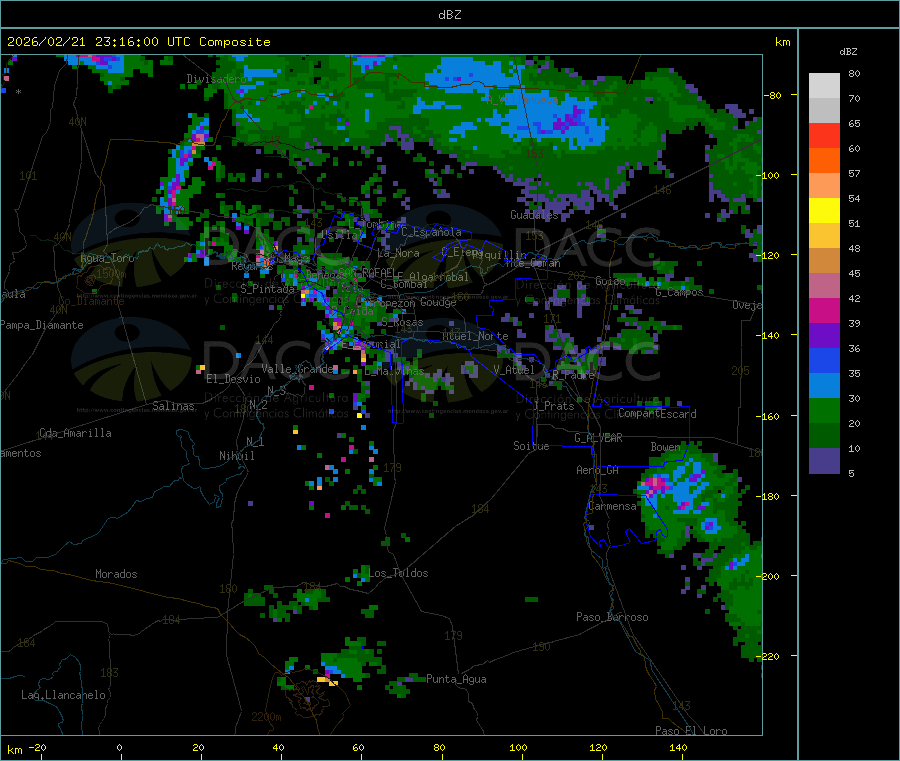
Task: Click the Los_Toldos location label
Action: click(x=398, y=573)
